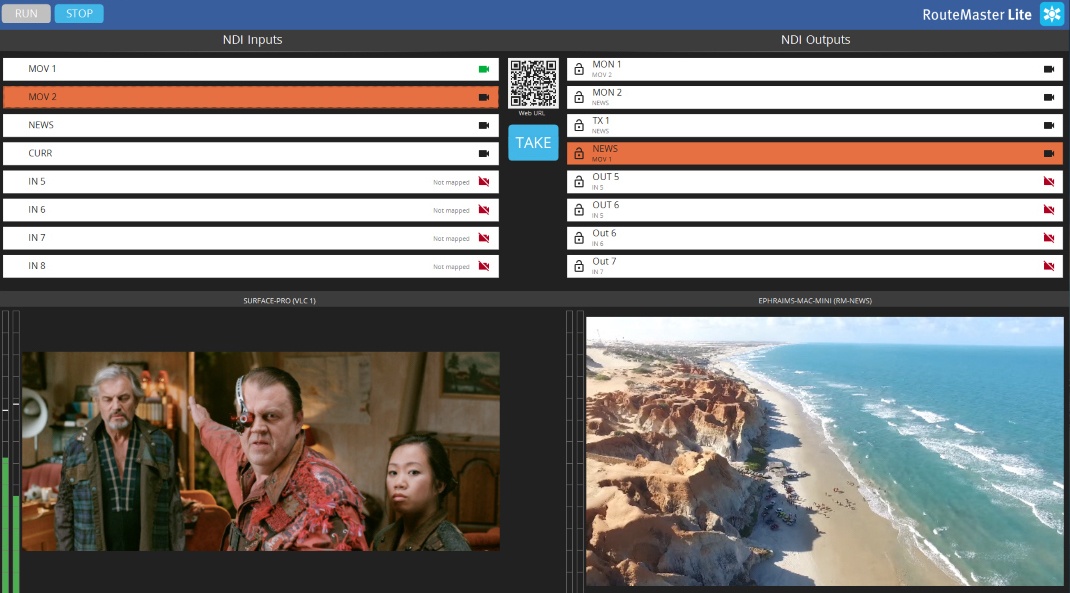This screenshot has width=1070, height=593.
Task: Select the highlighted 'MOV 2' input name
Action: coord(42,97)
